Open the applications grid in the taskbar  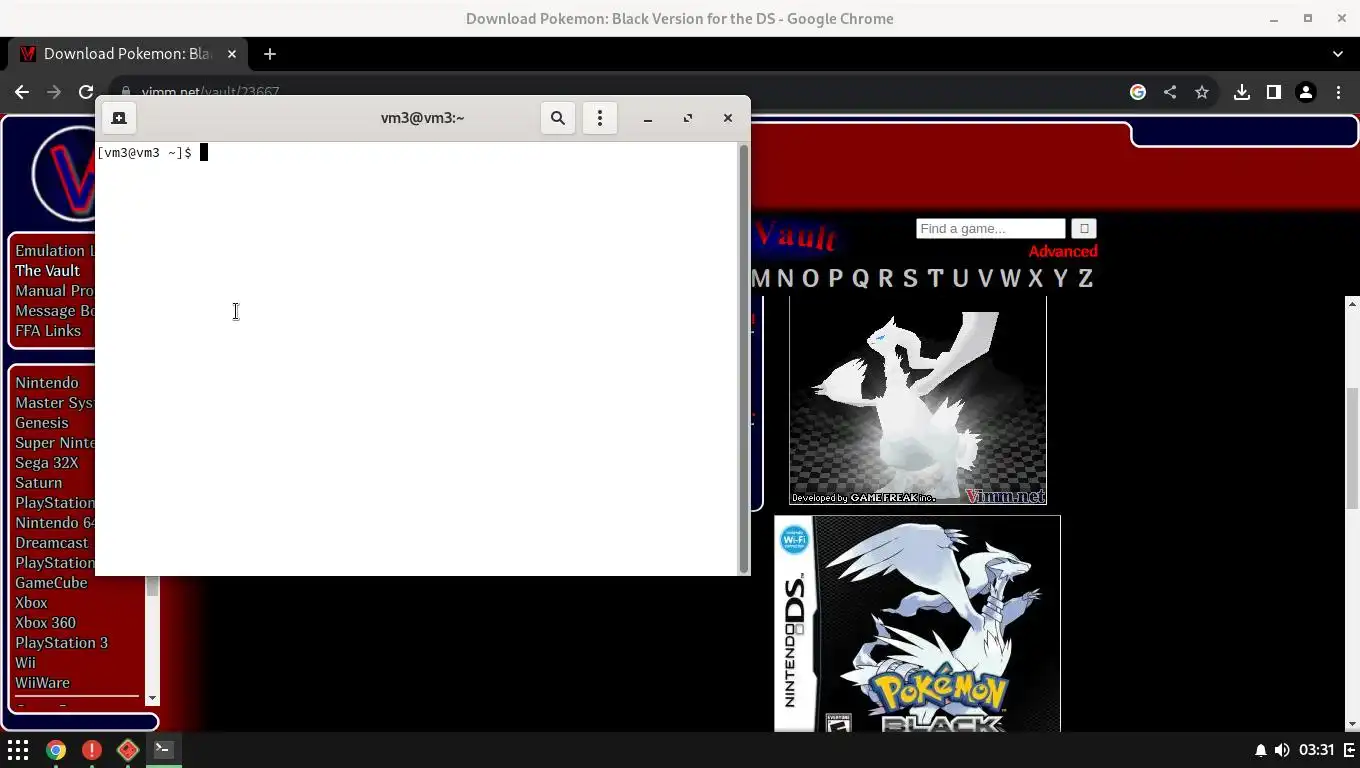click(18, 750)
